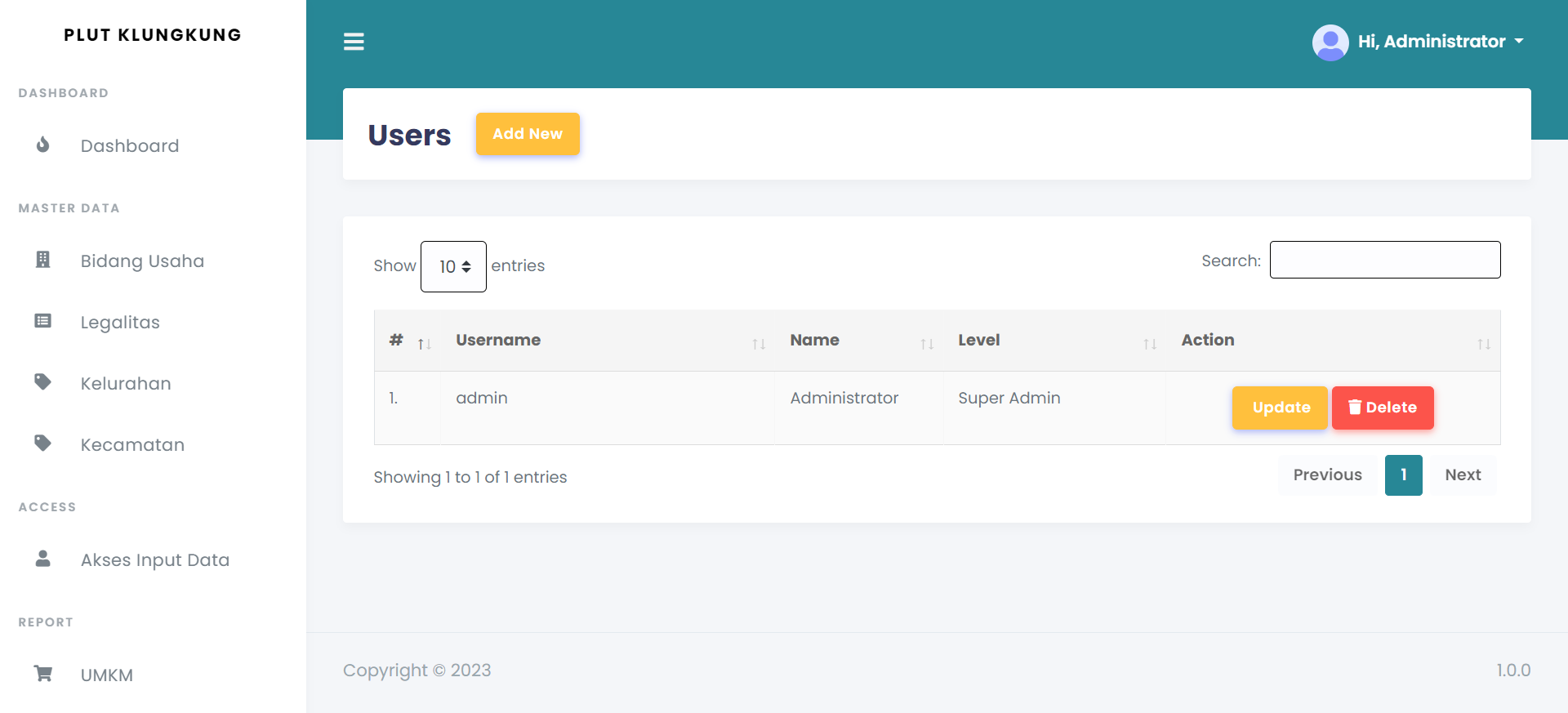Viewport: 1568px width, 713px height.
Task: Go to Kecamatan menu item
Action: pos(132,444)
